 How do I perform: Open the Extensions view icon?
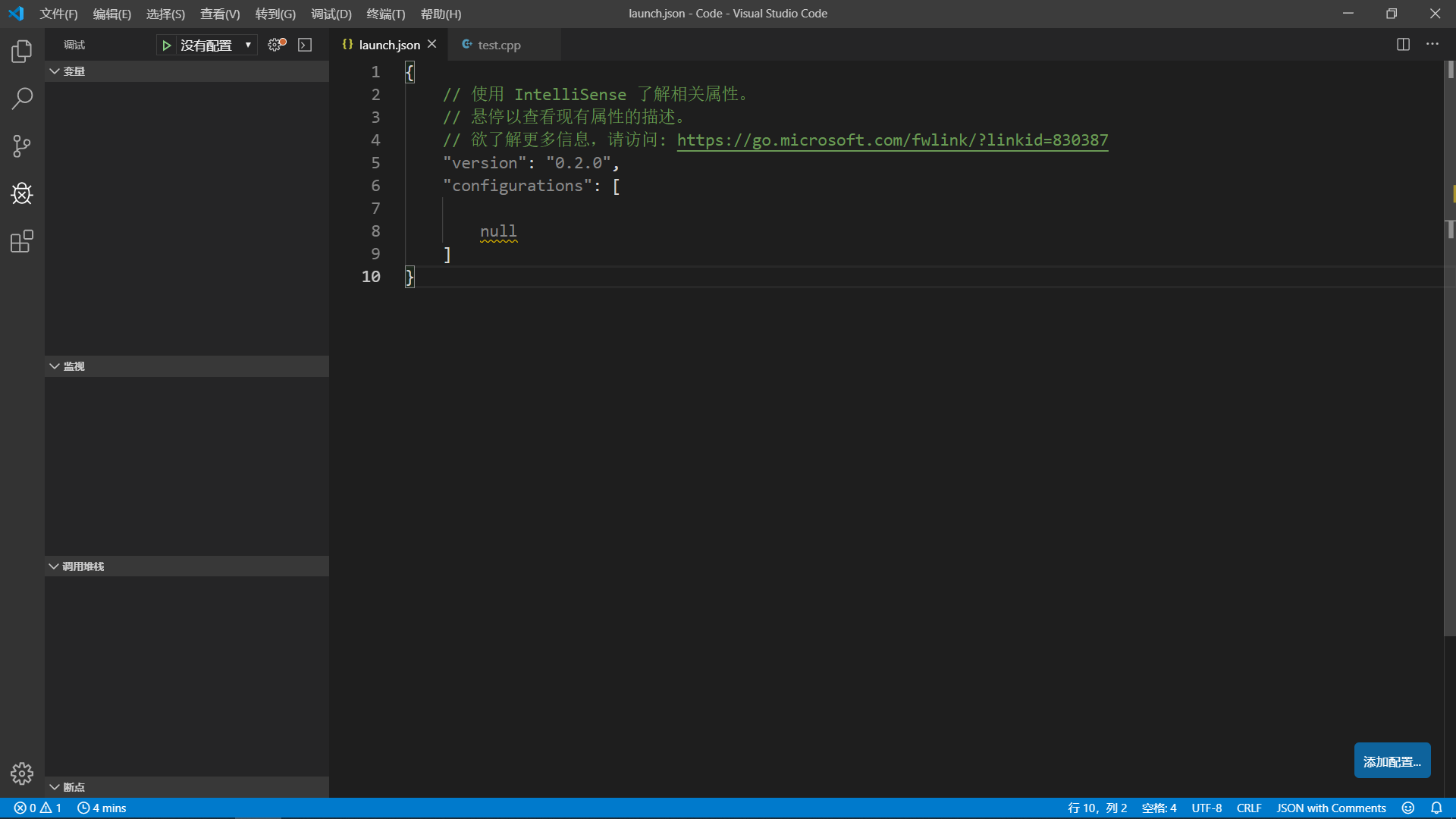tap(22, 242)
